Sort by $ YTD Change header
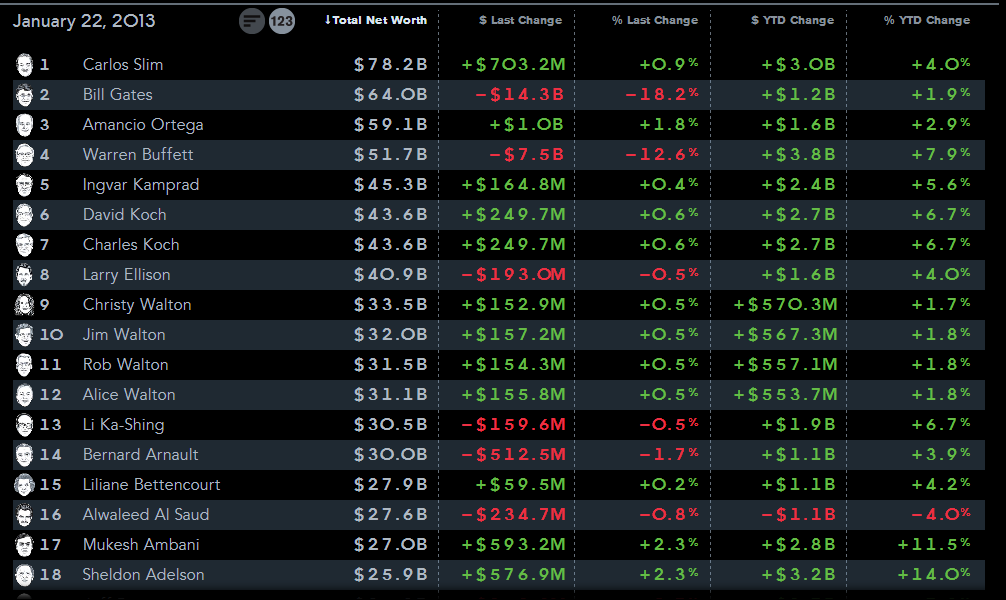The width and height of the screenshot is (1006, 600). [792, 20]
